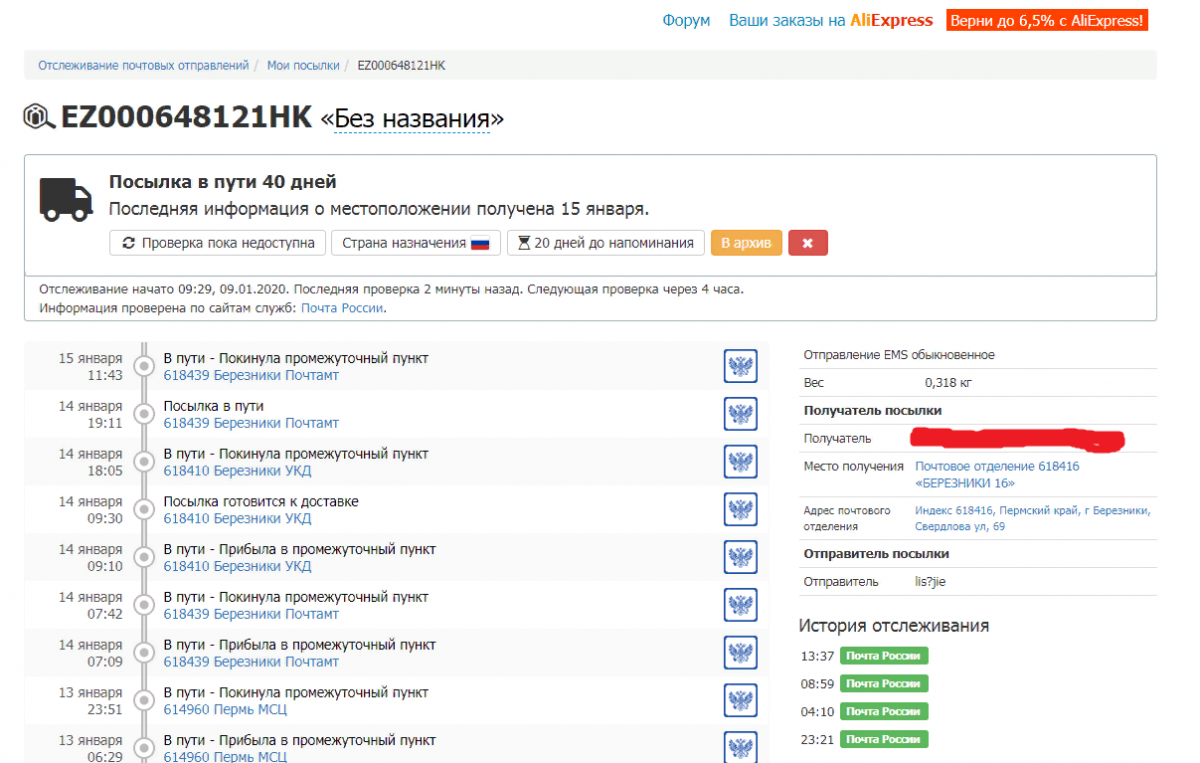Click the package icon beside the tracking number
This screenshot has width=1200, height=763.
39,117
